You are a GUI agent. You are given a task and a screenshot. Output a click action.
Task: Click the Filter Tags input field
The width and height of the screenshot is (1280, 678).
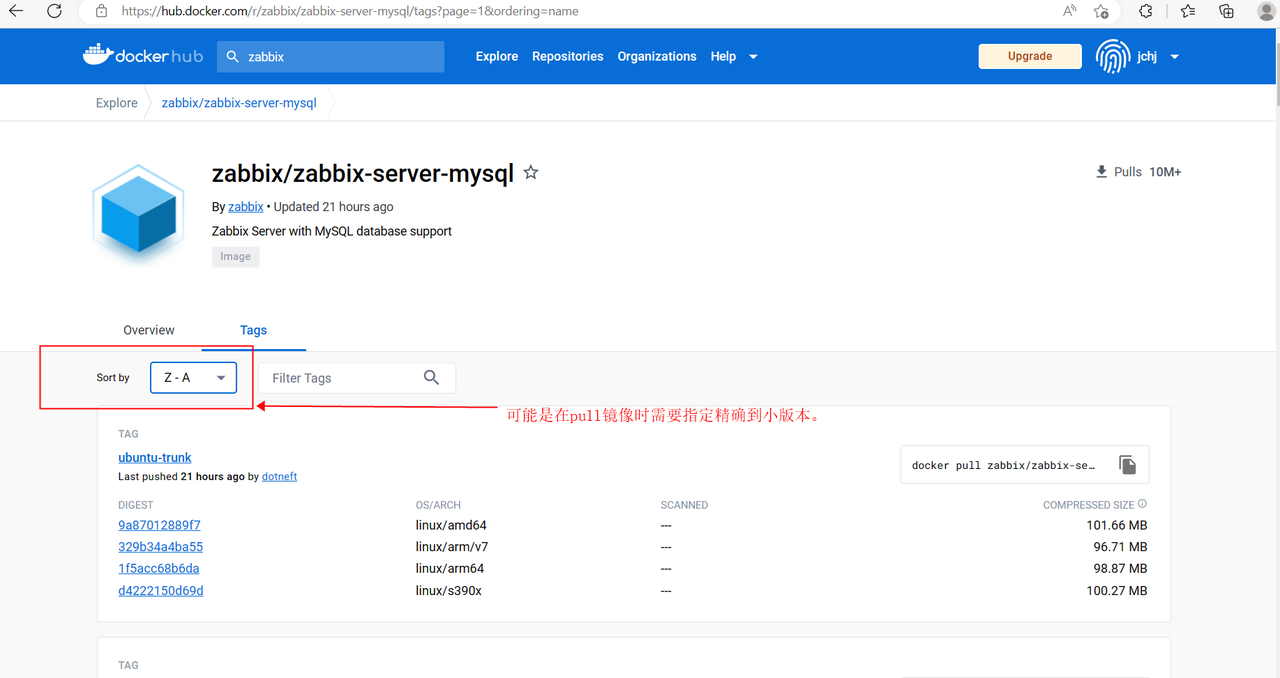pyautogui.click(x=340, y=378)
